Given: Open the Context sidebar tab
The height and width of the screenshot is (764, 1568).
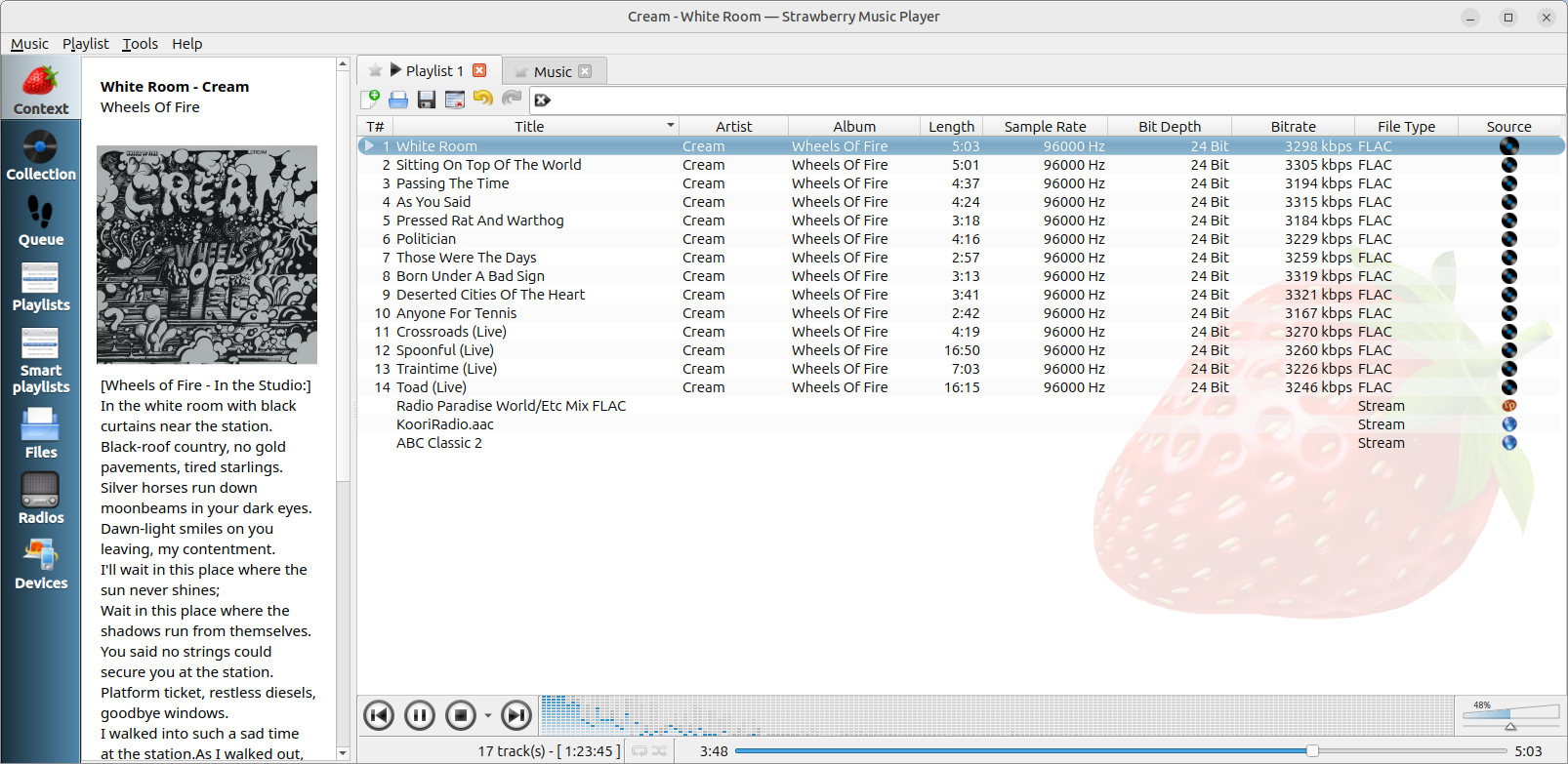Looking at the screenshot, I should 40,89.
